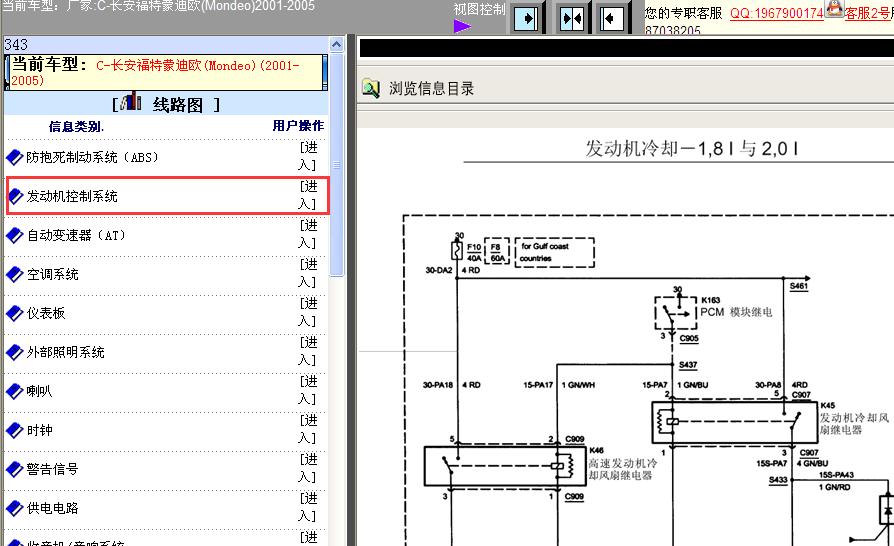Image resolution: width=894 pixels, height=546 pixels.
Task: Click the book icon beside 供电电路
Action: tap(14, 508)
